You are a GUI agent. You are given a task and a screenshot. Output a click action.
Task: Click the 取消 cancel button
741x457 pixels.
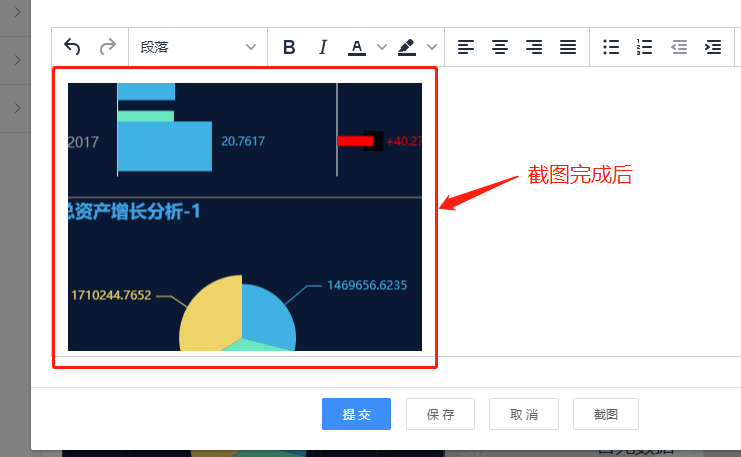[x=524, y=414]
